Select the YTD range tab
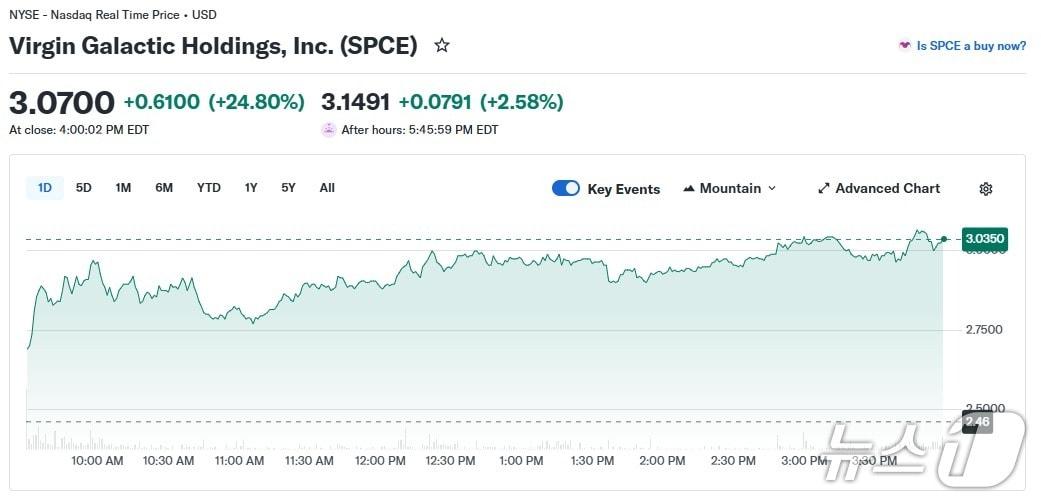Viewport: 1041px width, 503px height. pos(209,188)
